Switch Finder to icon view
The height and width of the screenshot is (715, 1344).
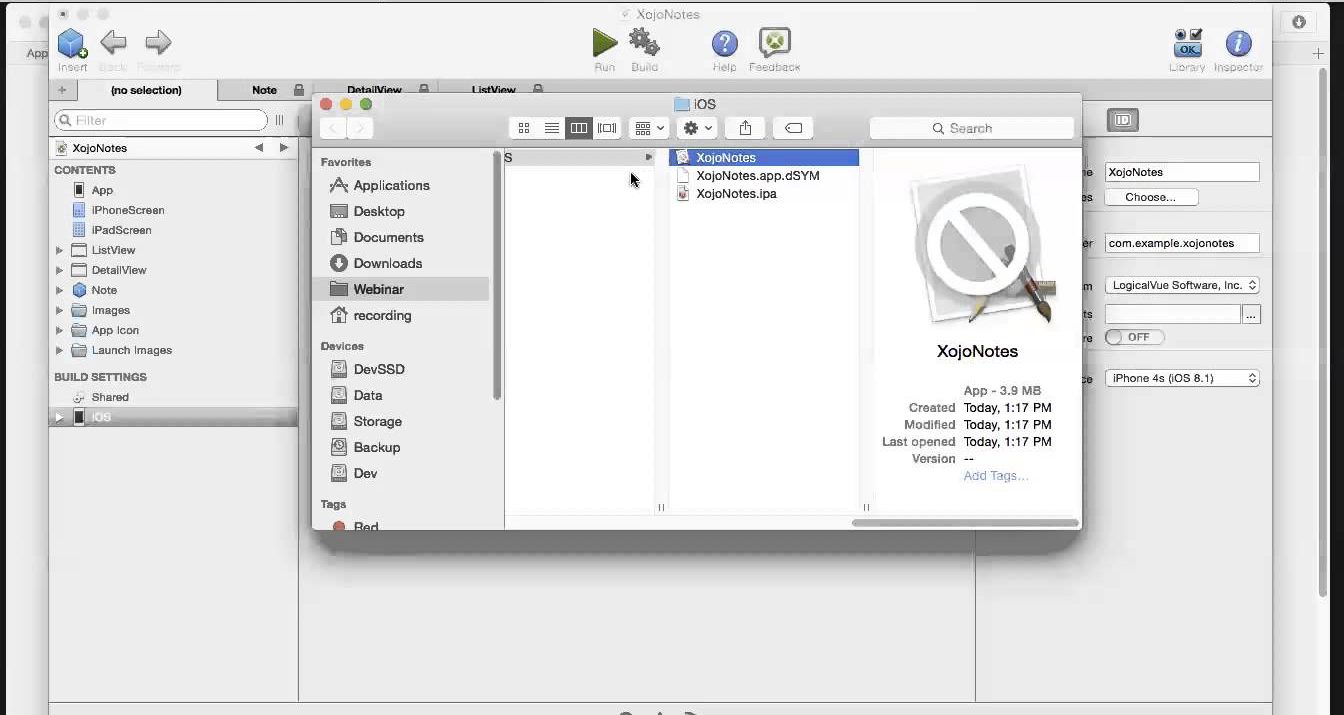click(x=523, y=128)
